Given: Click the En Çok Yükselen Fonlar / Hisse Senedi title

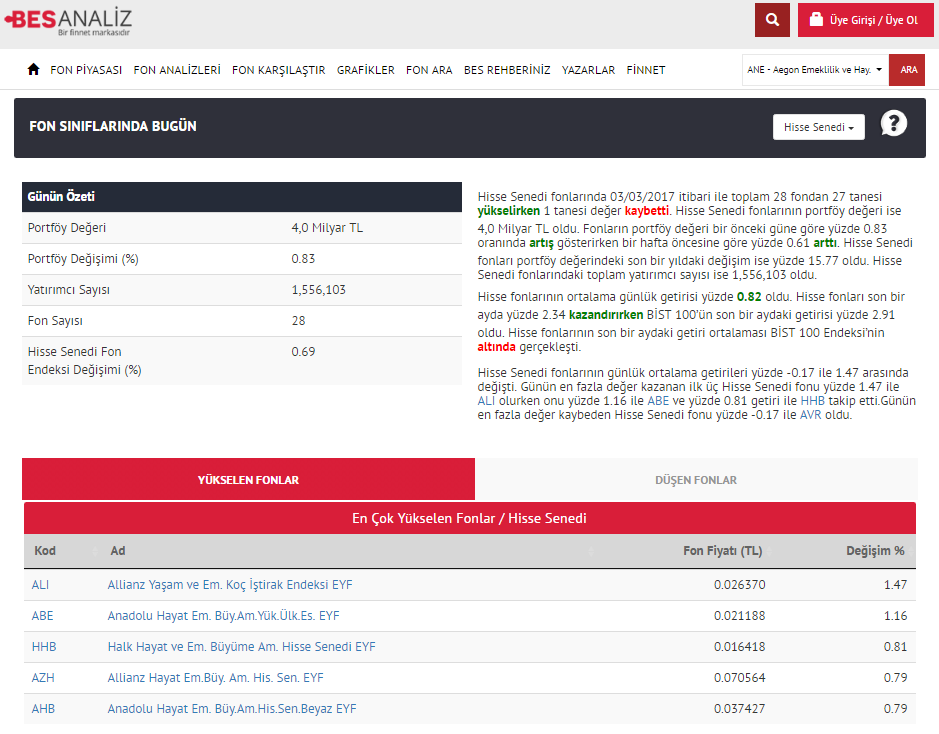Looking at the screenshot, I should [x=470, y=518].
